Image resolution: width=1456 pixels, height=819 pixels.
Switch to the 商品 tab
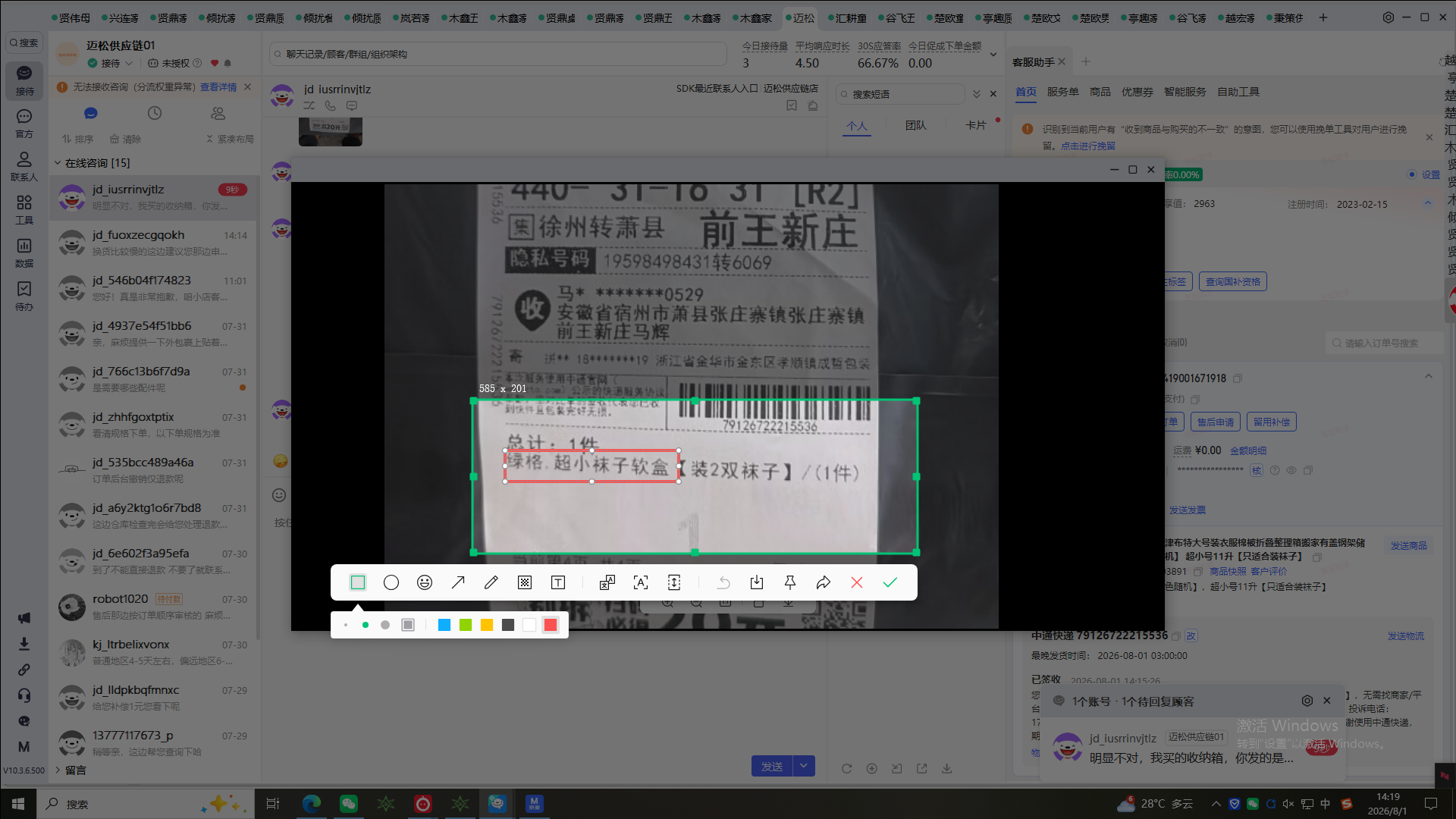point(1100,92)
